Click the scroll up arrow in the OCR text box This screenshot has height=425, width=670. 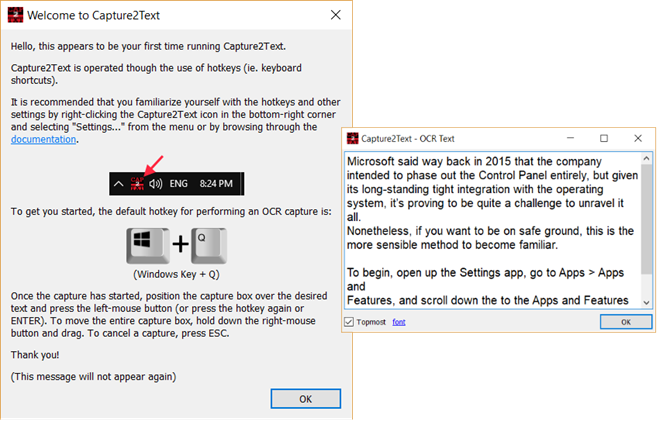pyautogui.click(x=646, y=158)
